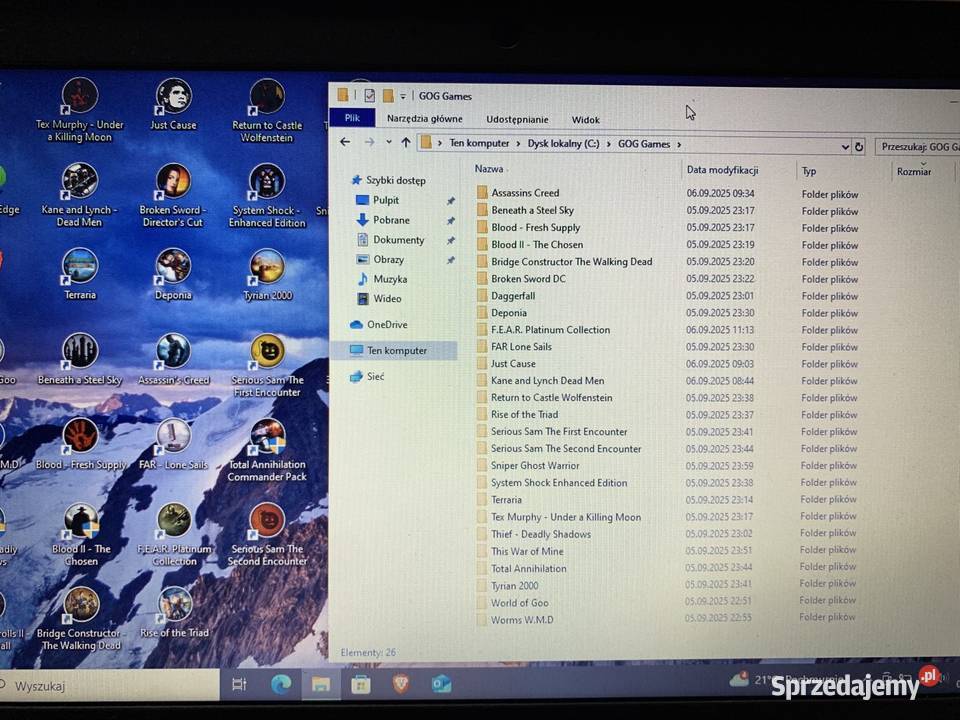Select the Assassin's Creed desktop shortcut
The height and width of the screenshot is (720, 960).
click(174, 359)
